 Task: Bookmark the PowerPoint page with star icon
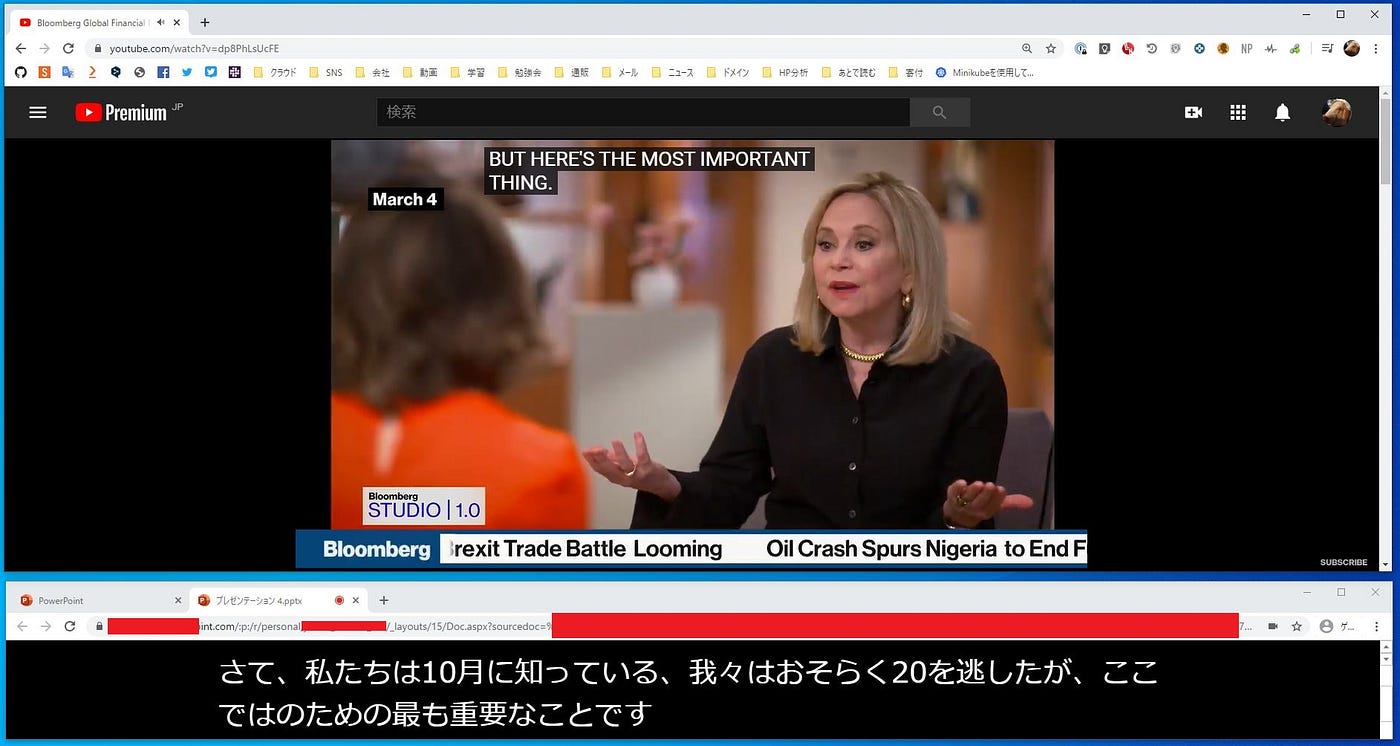[1297, 626]
